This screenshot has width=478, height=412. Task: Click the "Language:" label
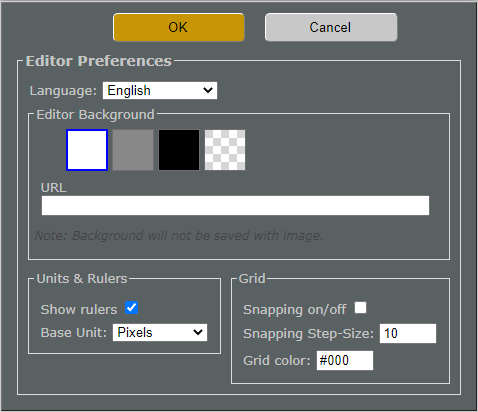click(x=63, y=91)
